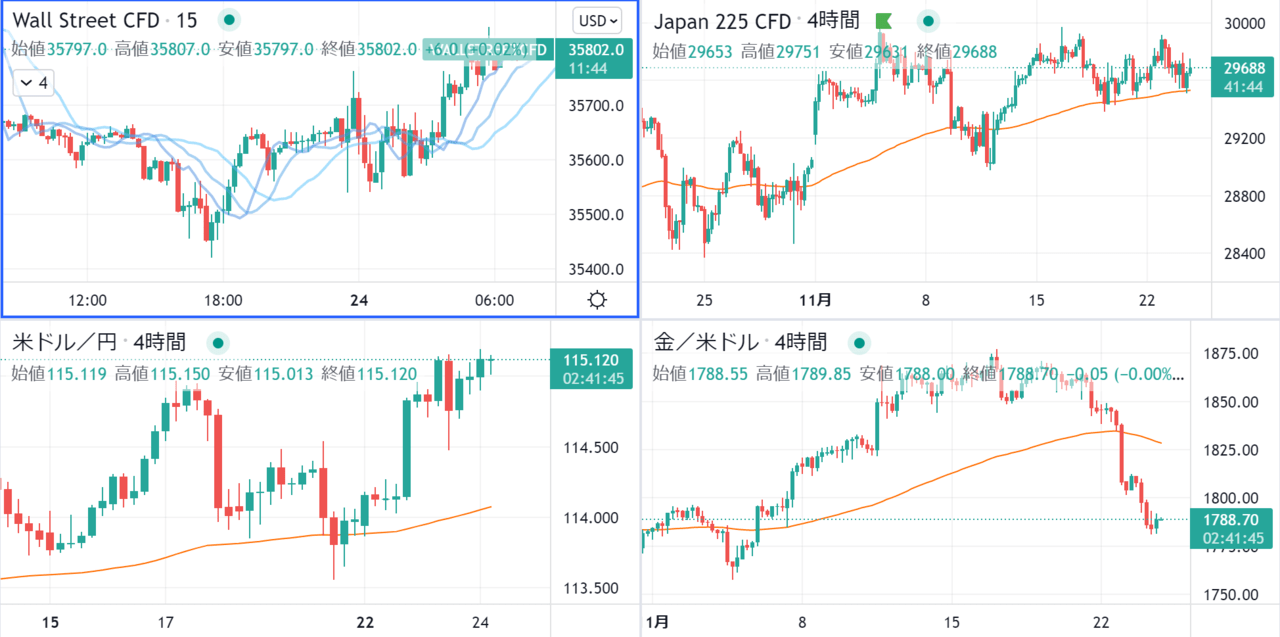Expand the collapsed indicators legend showing 4
1280x637 pixels.
click(32, 83)
